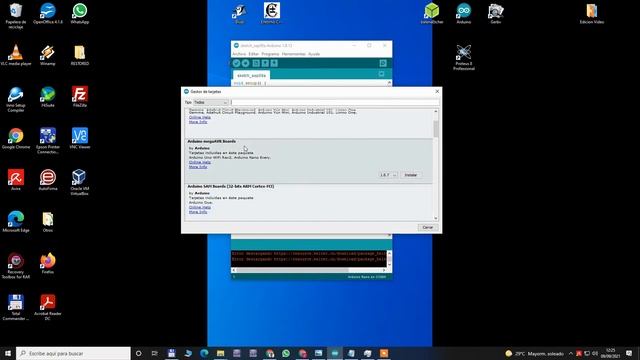The width and height of the screenshot is (640, 360).
Task: Open Herramientas menu in Arduino window
Action: [293, 54]
